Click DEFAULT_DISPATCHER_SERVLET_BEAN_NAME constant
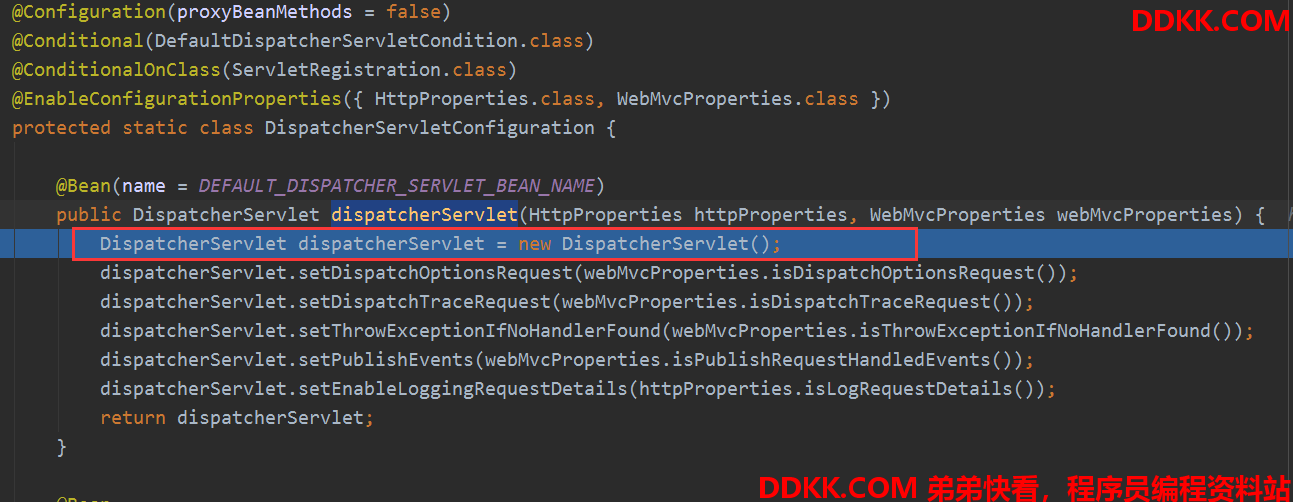The height and width of the screenshot is (502, 1293). pos(397,186)
